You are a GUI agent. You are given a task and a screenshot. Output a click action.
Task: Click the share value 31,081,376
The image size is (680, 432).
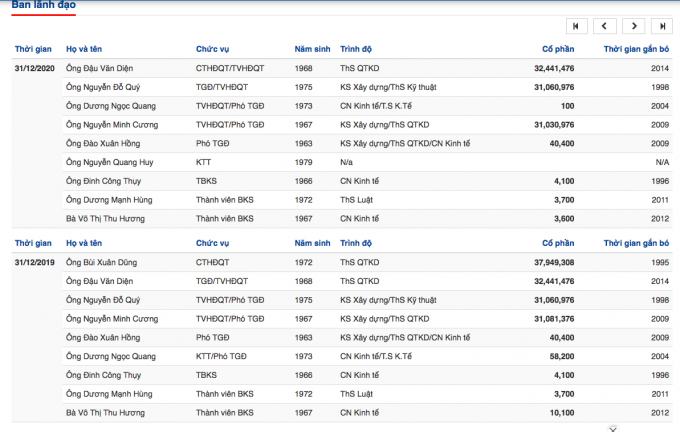coord(554,319)
